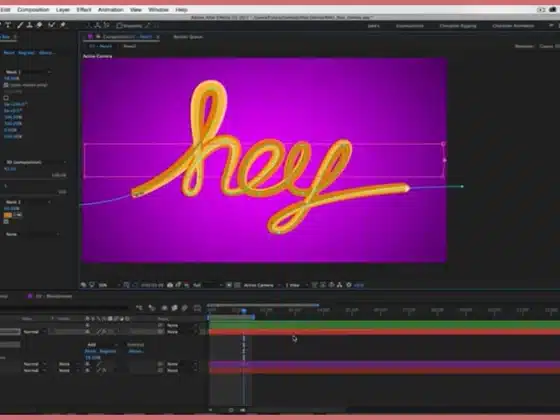Click the pixel aspect correction icon
This screenshot has width=560, height=420.
pos(314,285)
